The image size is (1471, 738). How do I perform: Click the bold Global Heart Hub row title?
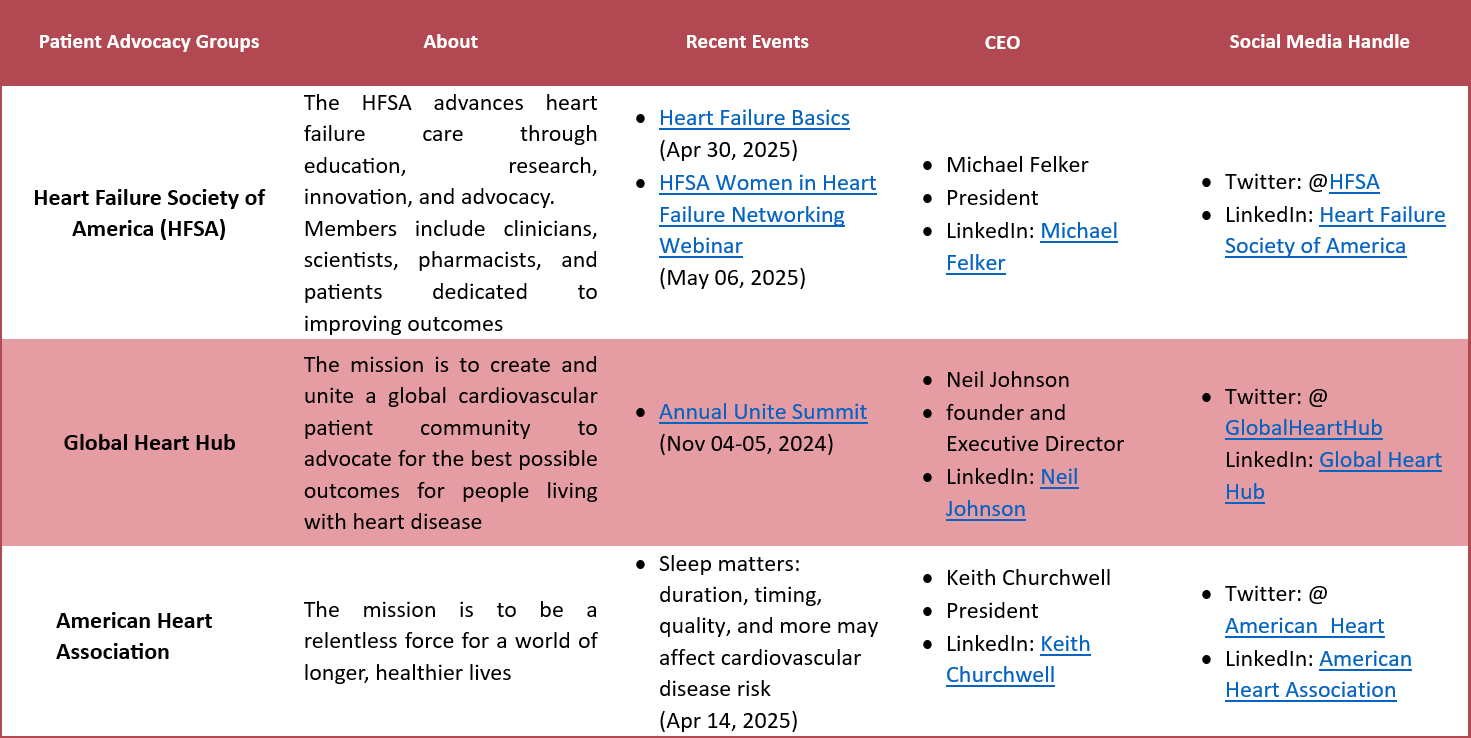click(149, 442)
